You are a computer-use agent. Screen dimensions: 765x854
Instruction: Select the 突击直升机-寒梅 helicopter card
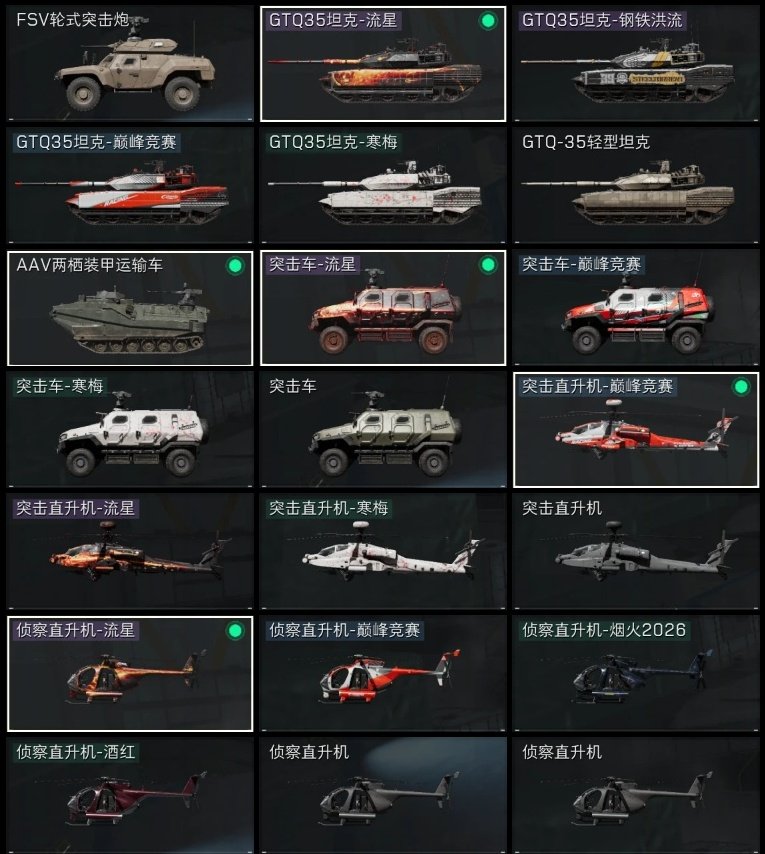click(383, 552)
